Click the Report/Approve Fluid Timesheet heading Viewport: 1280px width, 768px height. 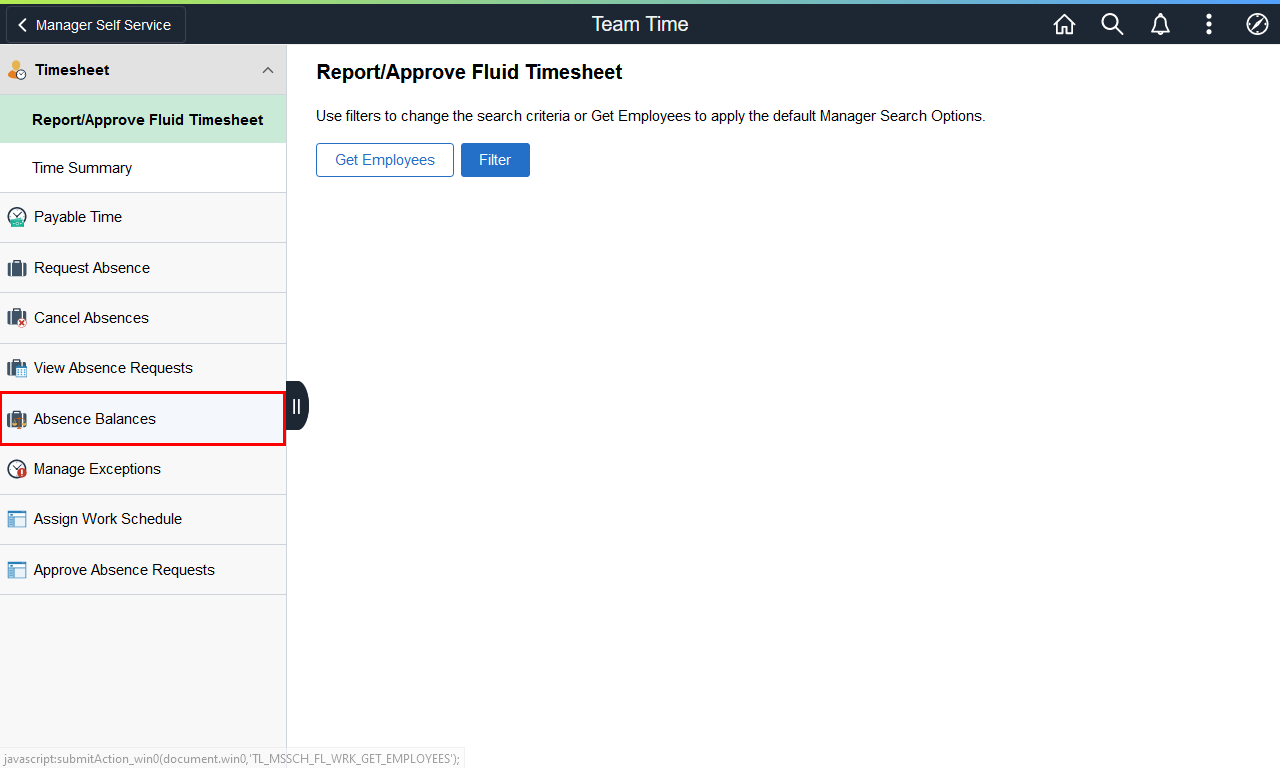click(x=469, y=72)
